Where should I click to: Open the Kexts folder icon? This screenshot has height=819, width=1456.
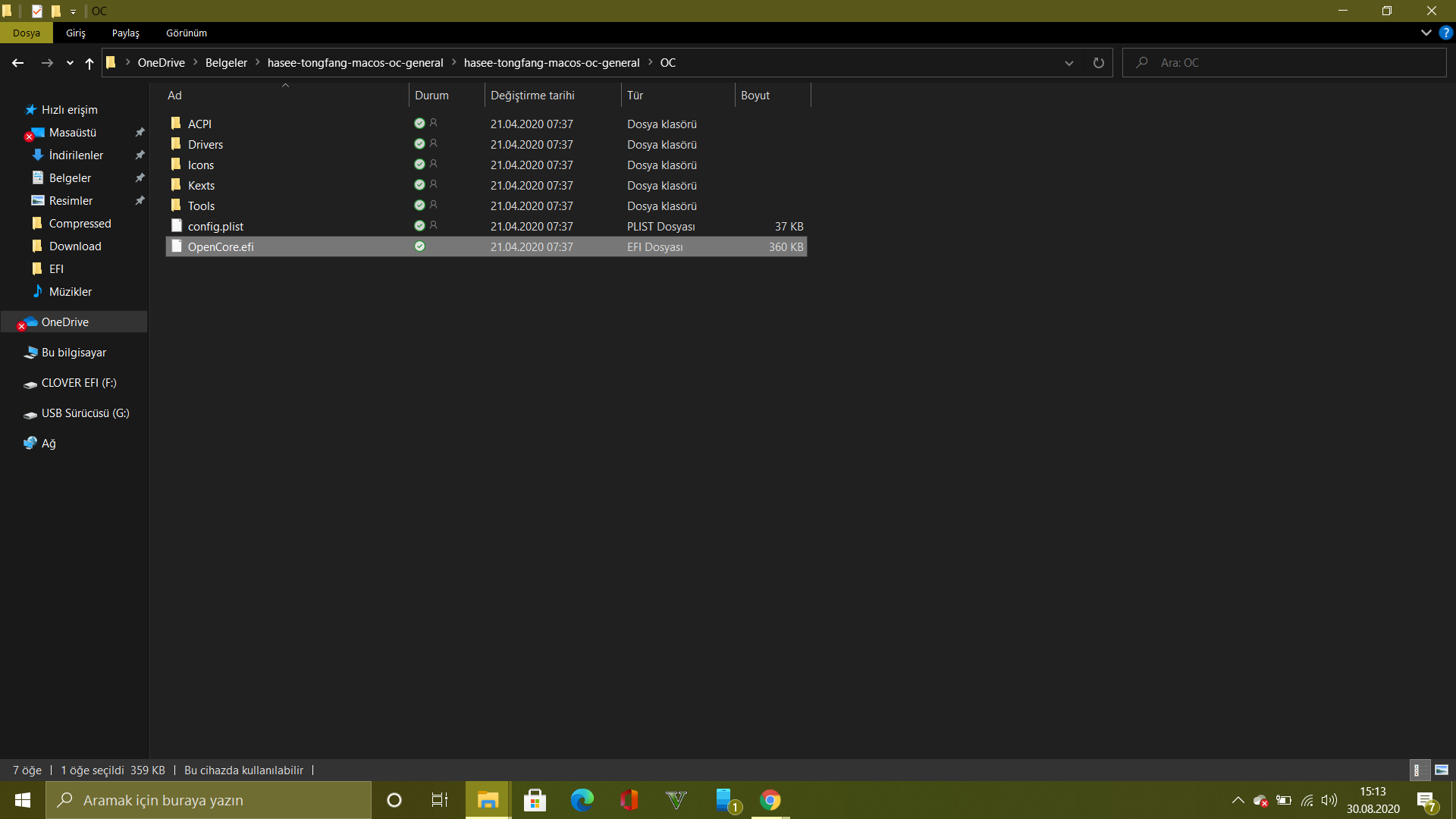click(x=176, y=185)
